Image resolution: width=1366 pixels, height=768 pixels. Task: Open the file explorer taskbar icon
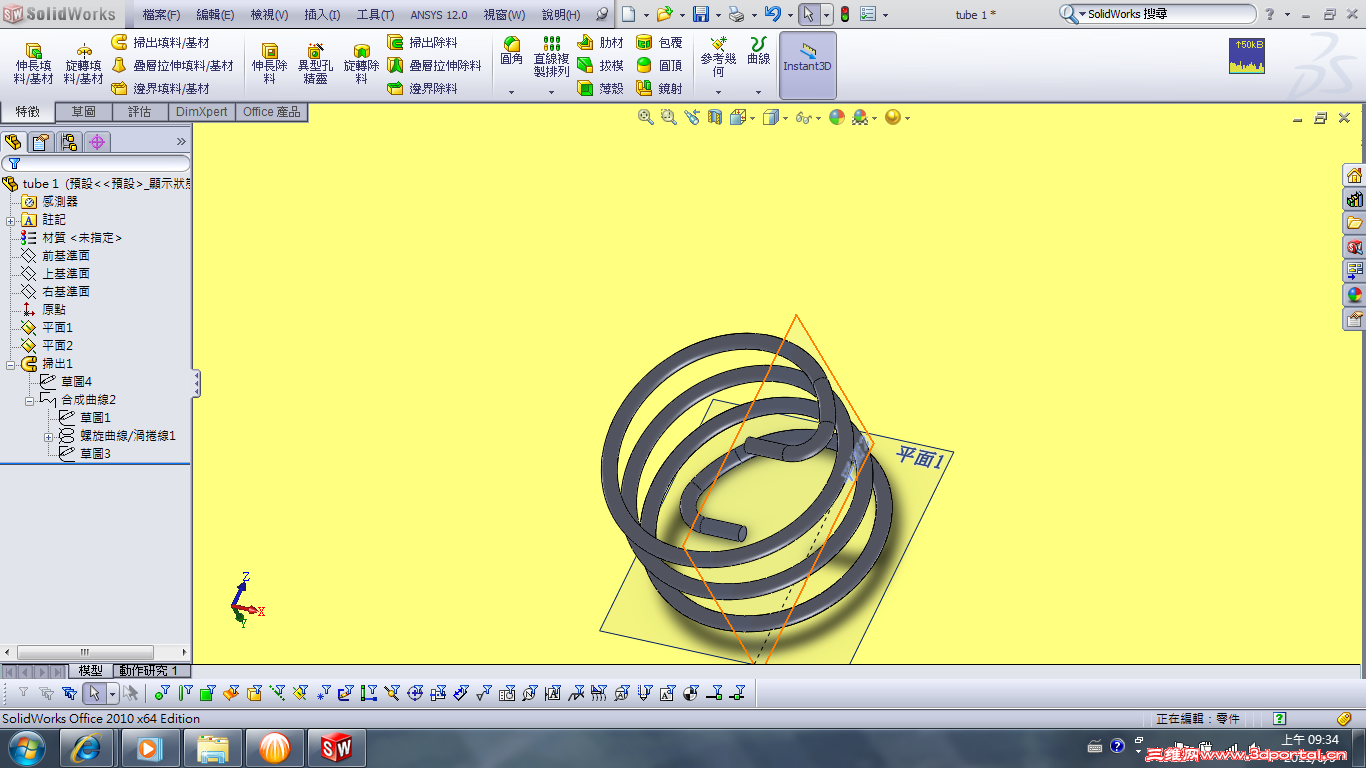213,748
